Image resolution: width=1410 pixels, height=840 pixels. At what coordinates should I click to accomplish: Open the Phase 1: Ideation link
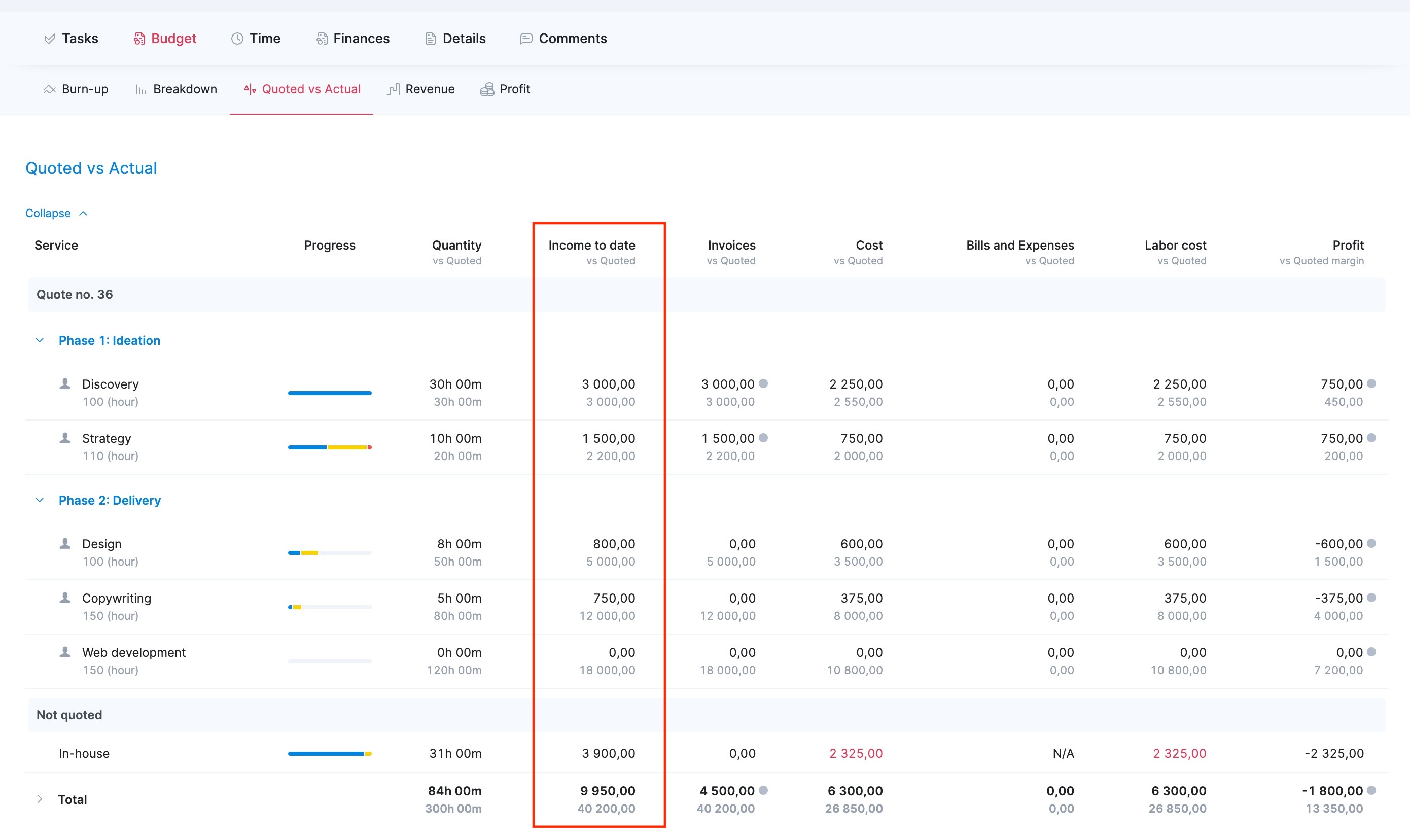click(x=110, y=341)
